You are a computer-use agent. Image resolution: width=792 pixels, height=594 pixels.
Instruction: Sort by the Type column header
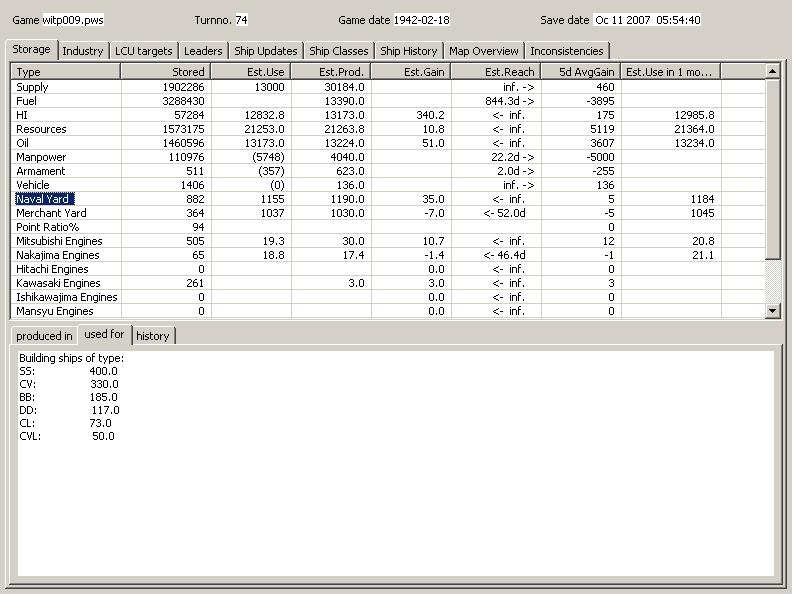pyautogui.click(x=66, y=72)
